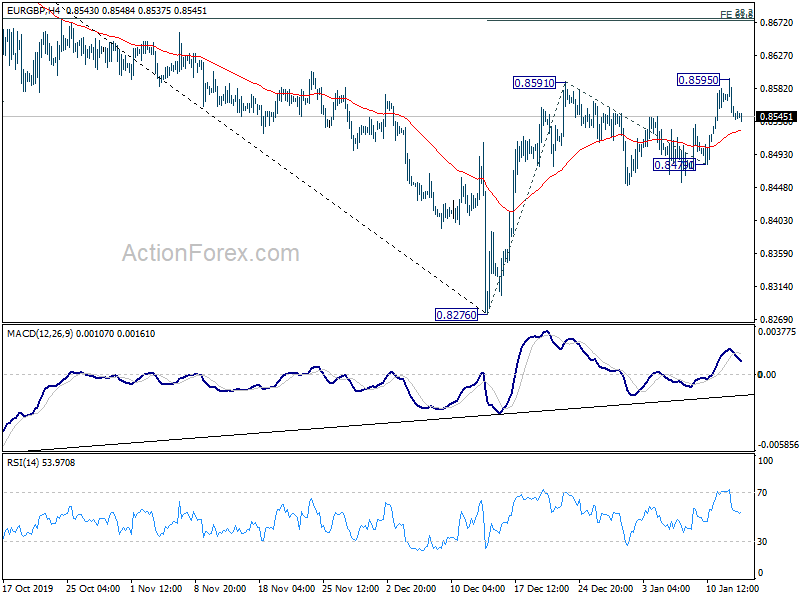Click the 24 Dec 20:00 date label

pos(606,589)
